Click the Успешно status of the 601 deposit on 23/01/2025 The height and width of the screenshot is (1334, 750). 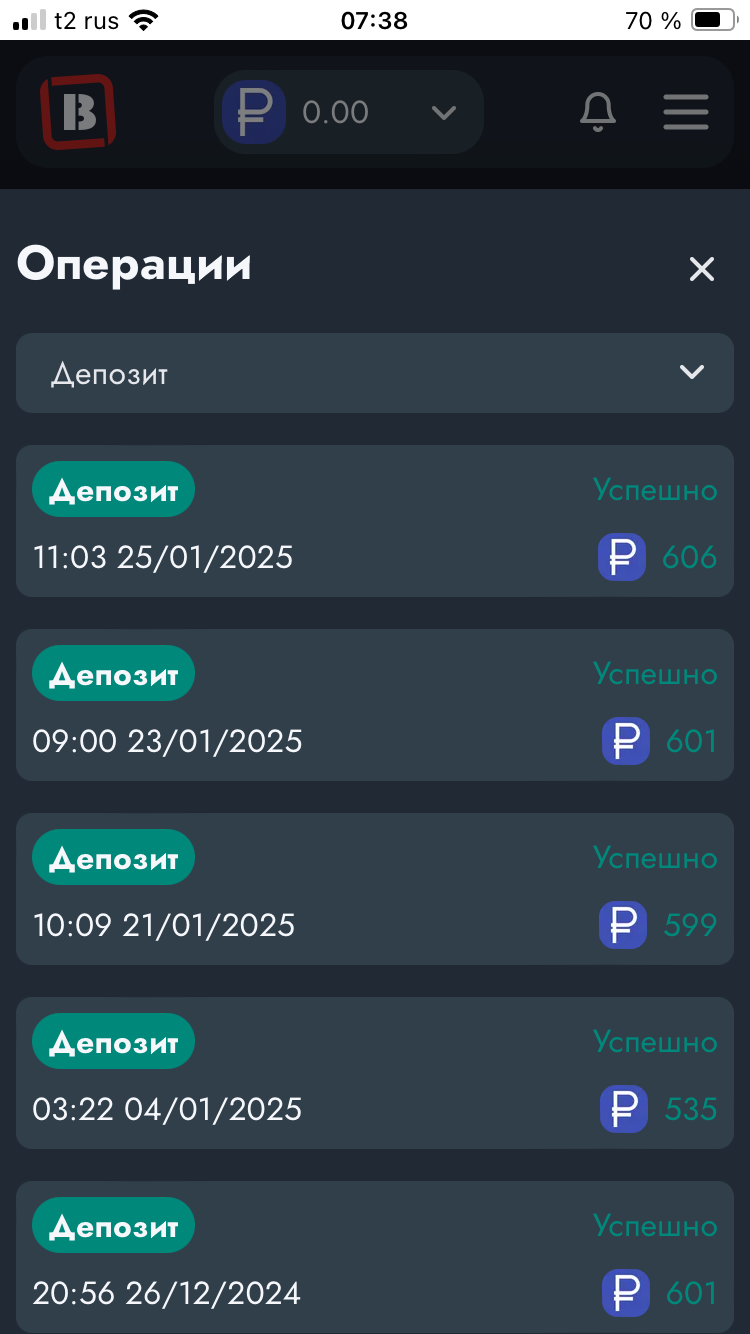655,674
